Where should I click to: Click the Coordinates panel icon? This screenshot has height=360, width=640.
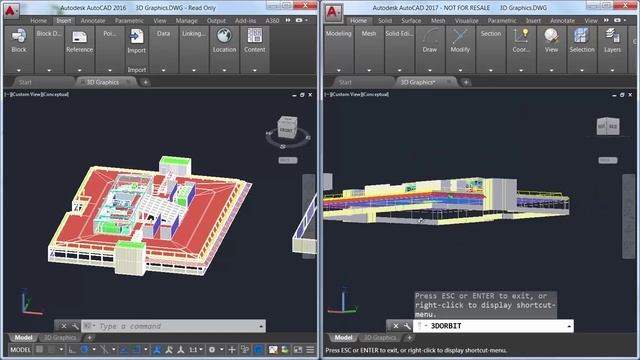[521, 36]
